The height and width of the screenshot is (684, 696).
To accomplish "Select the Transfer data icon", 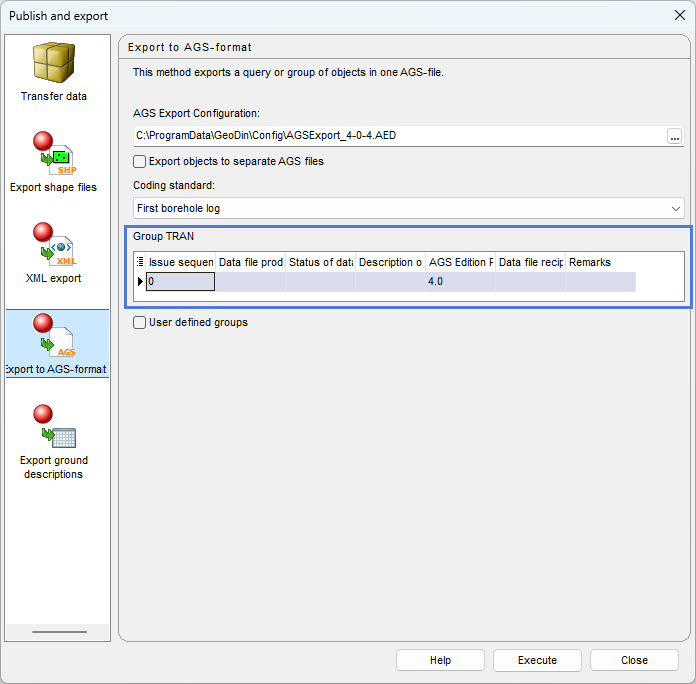I will point(54,65).
